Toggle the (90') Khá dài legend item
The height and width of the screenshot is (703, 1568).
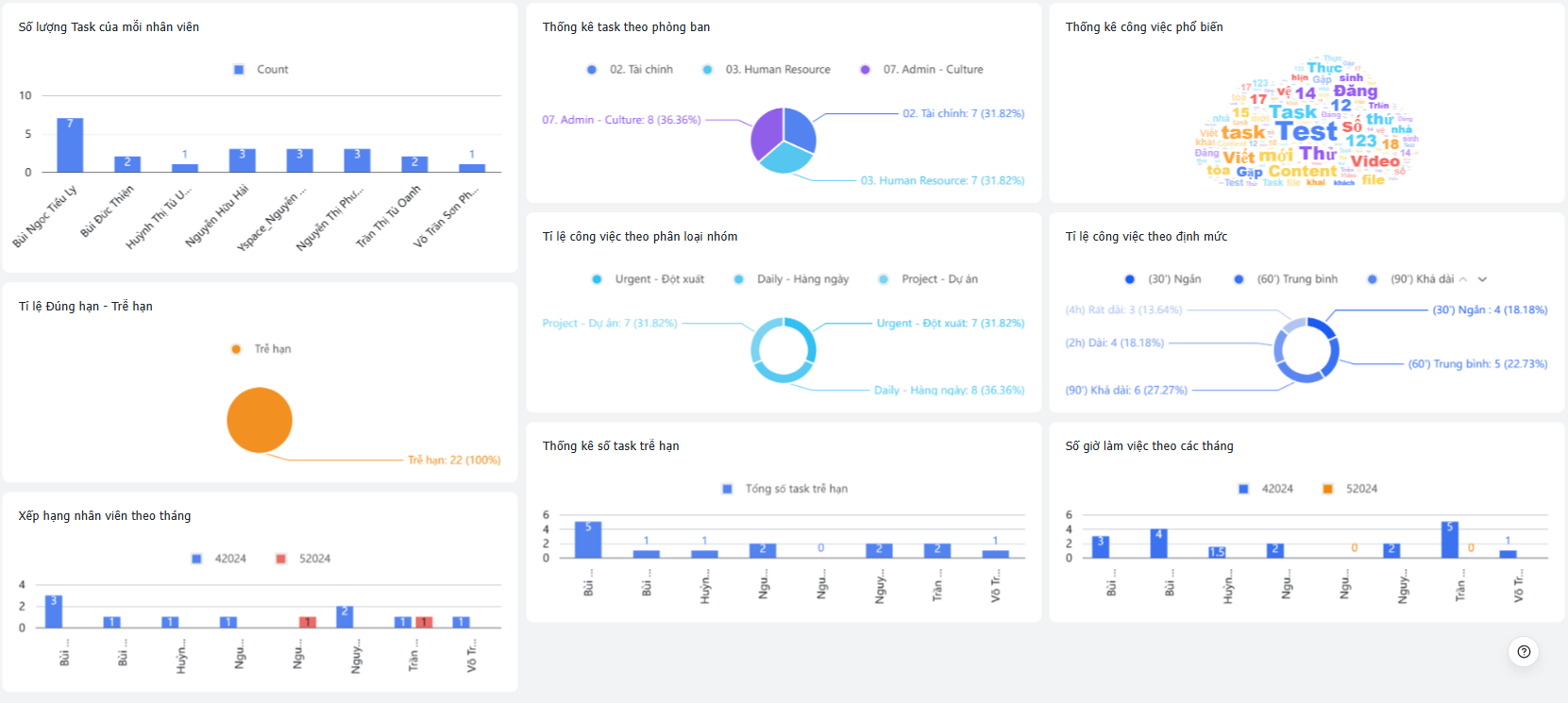(x=1410, y=278)
